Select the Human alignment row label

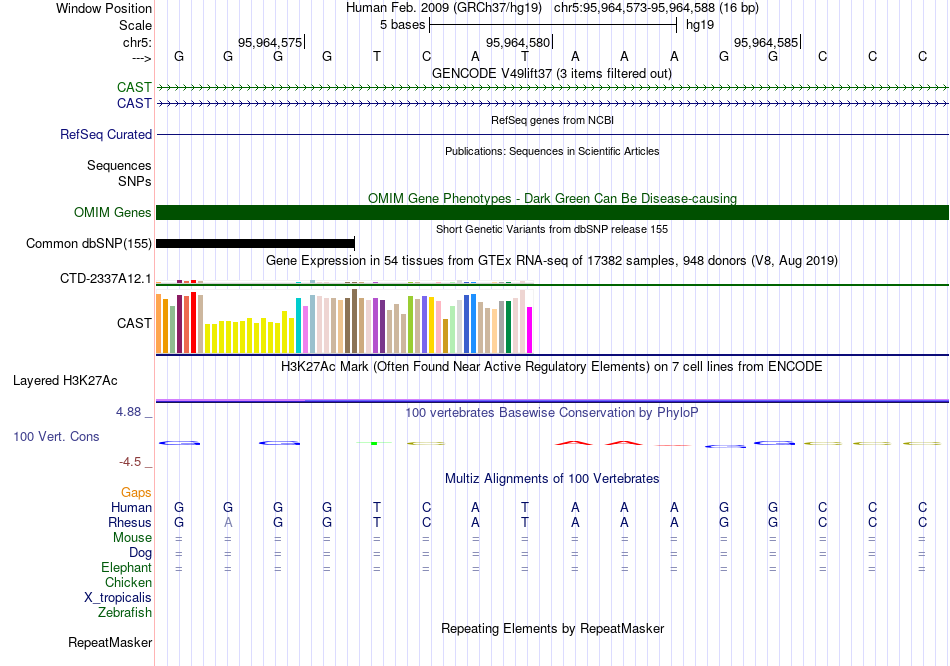tap(131, 508)
